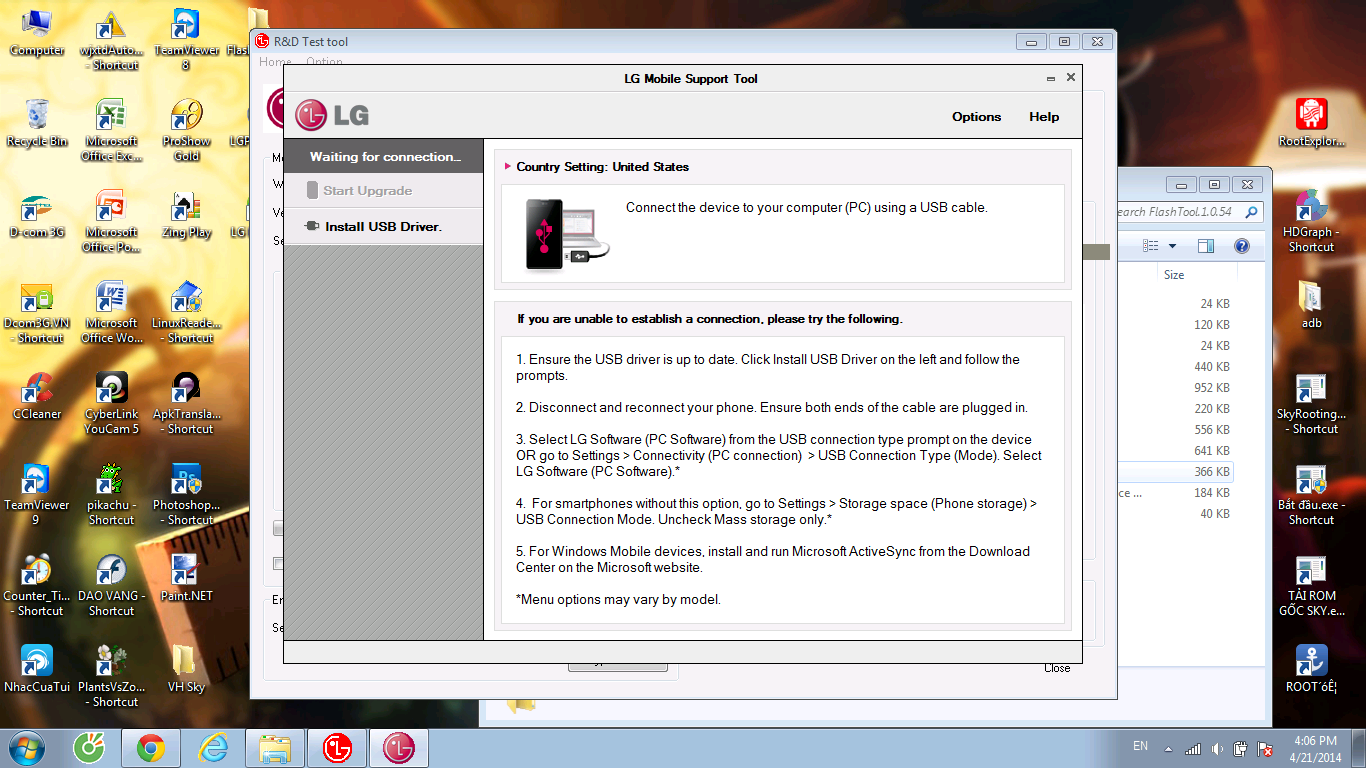Image resolution: width=1366 pixels, height=768 pixels.
Task: Select the ROOT anchor desktop icon
Action: [1311, 669]
